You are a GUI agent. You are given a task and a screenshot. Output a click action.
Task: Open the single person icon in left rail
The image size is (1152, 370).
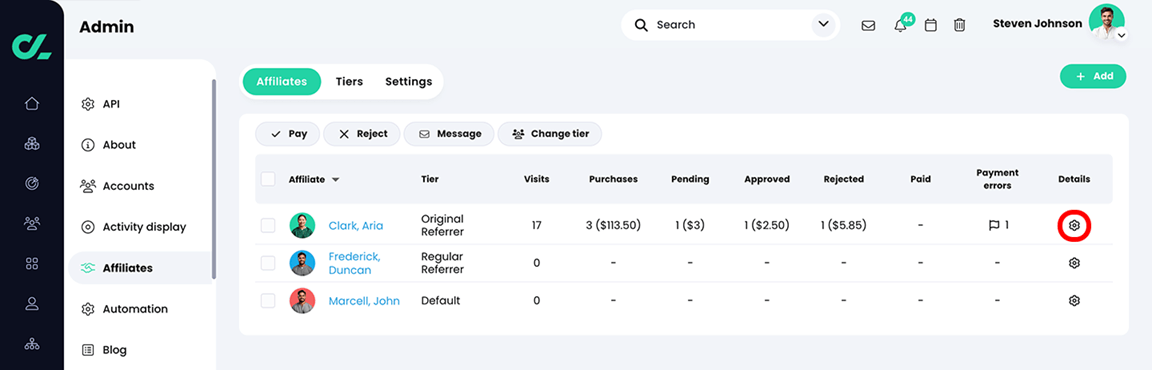point(32,302)
